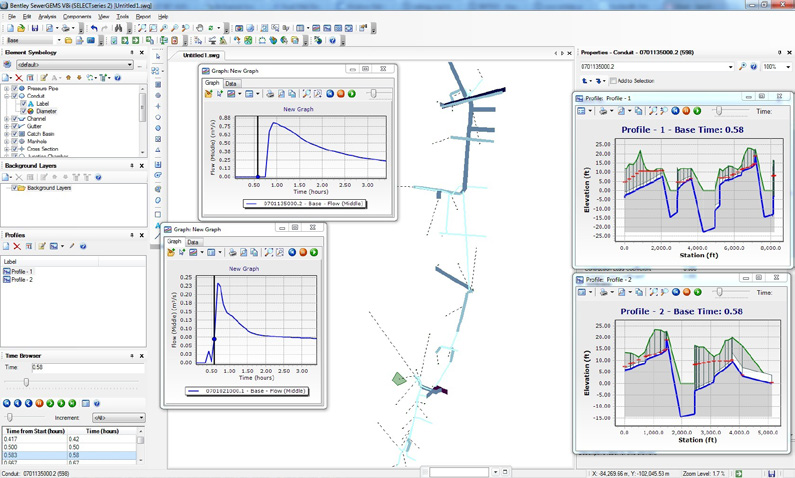Open the <default> symbology dropdown
Screen dimensions: 795x478
tap(130, 65)
